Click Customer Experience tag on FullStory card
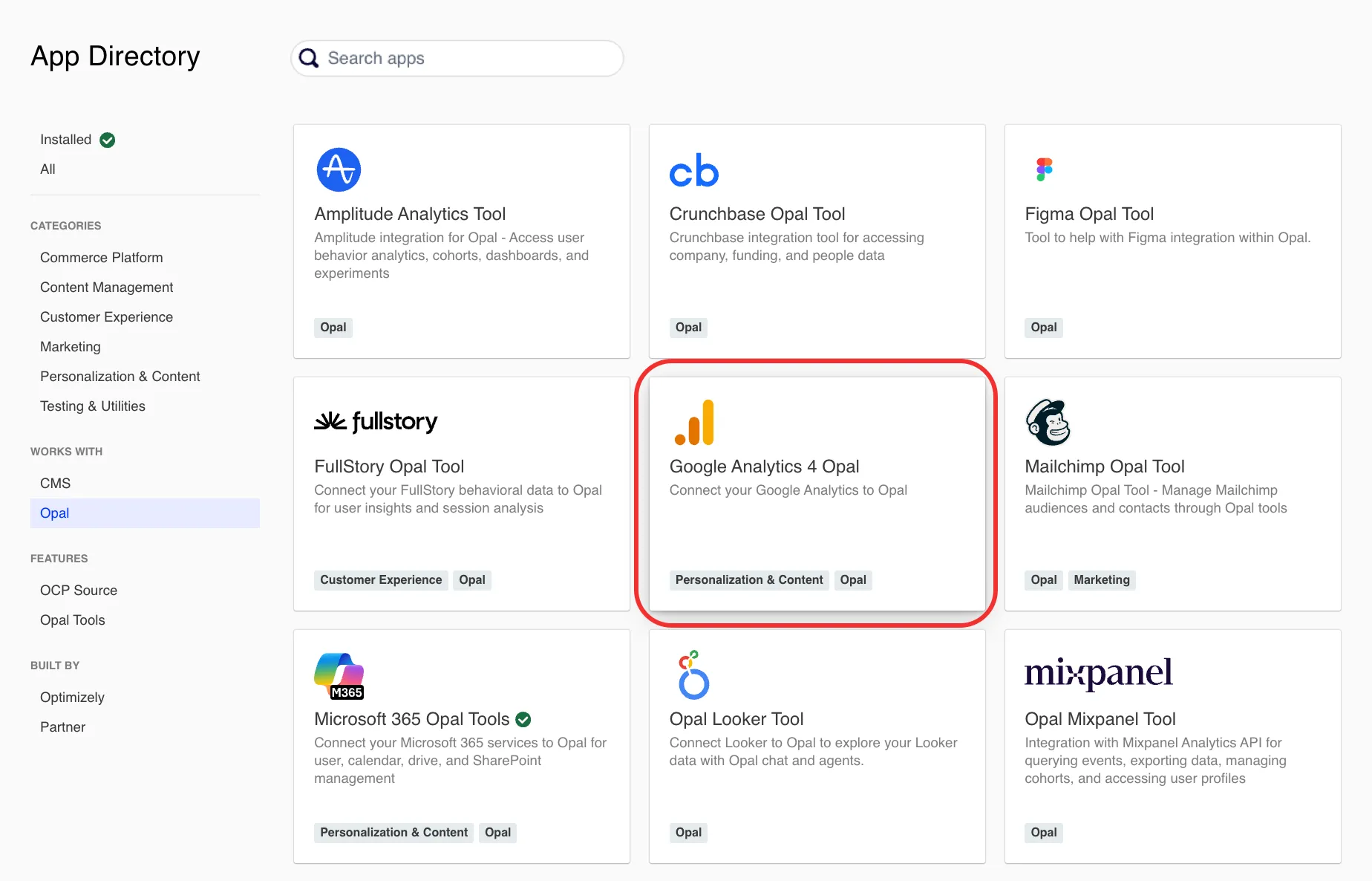 (x=381, y=580)
